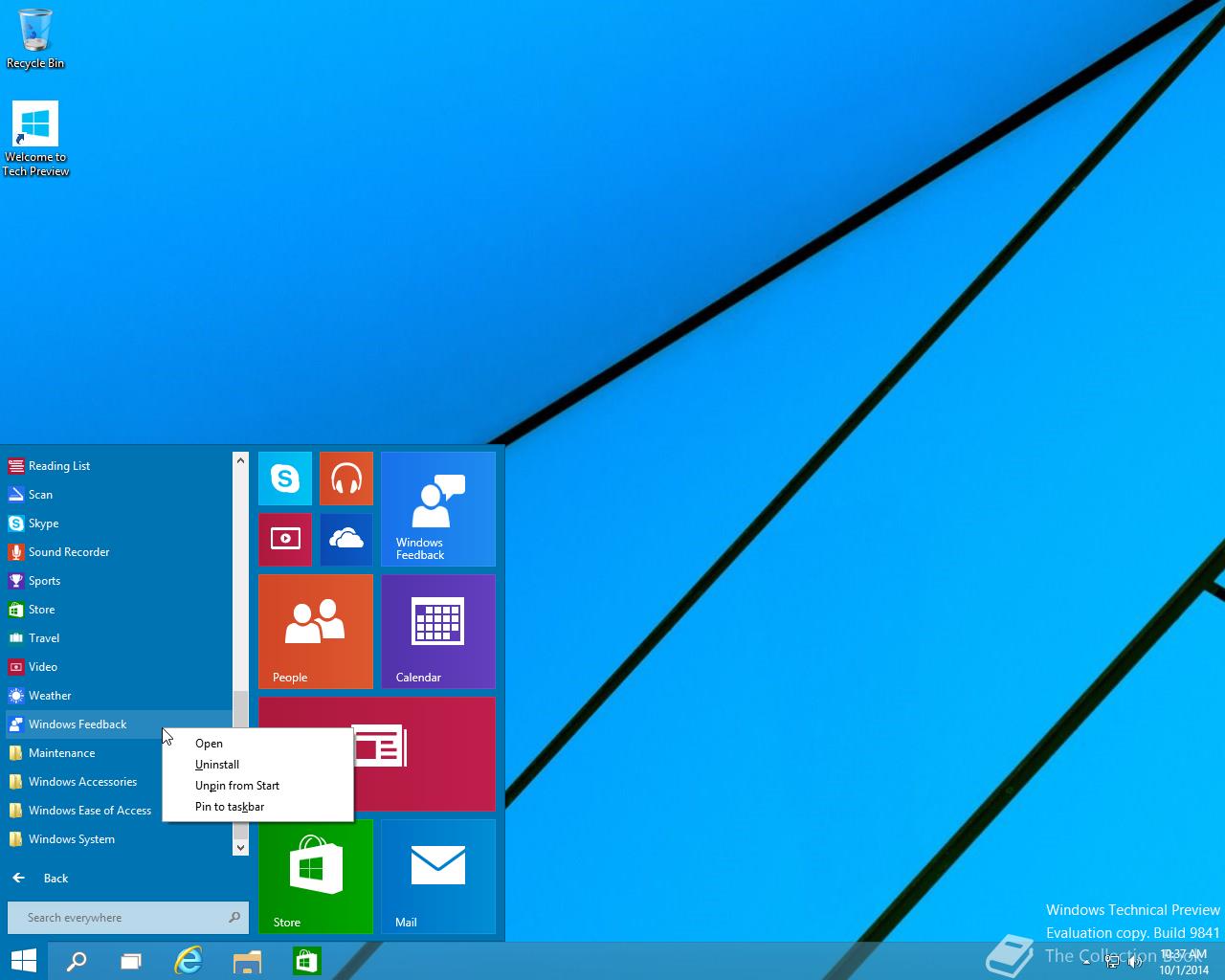Open the Video player tile
The image size is (1225, 980).
click(285, 540)
